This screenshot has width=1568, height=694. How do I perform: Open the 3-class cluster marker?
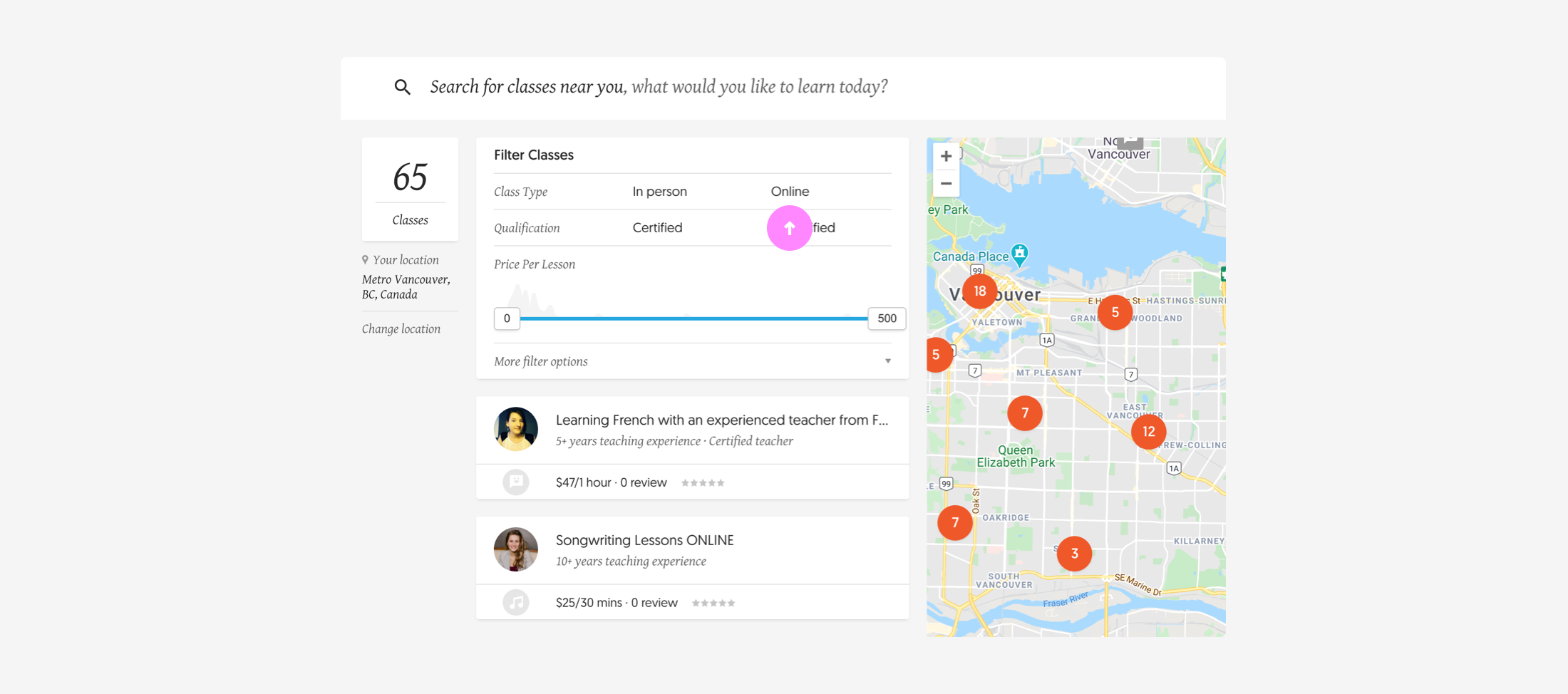tap(1074, 554)
